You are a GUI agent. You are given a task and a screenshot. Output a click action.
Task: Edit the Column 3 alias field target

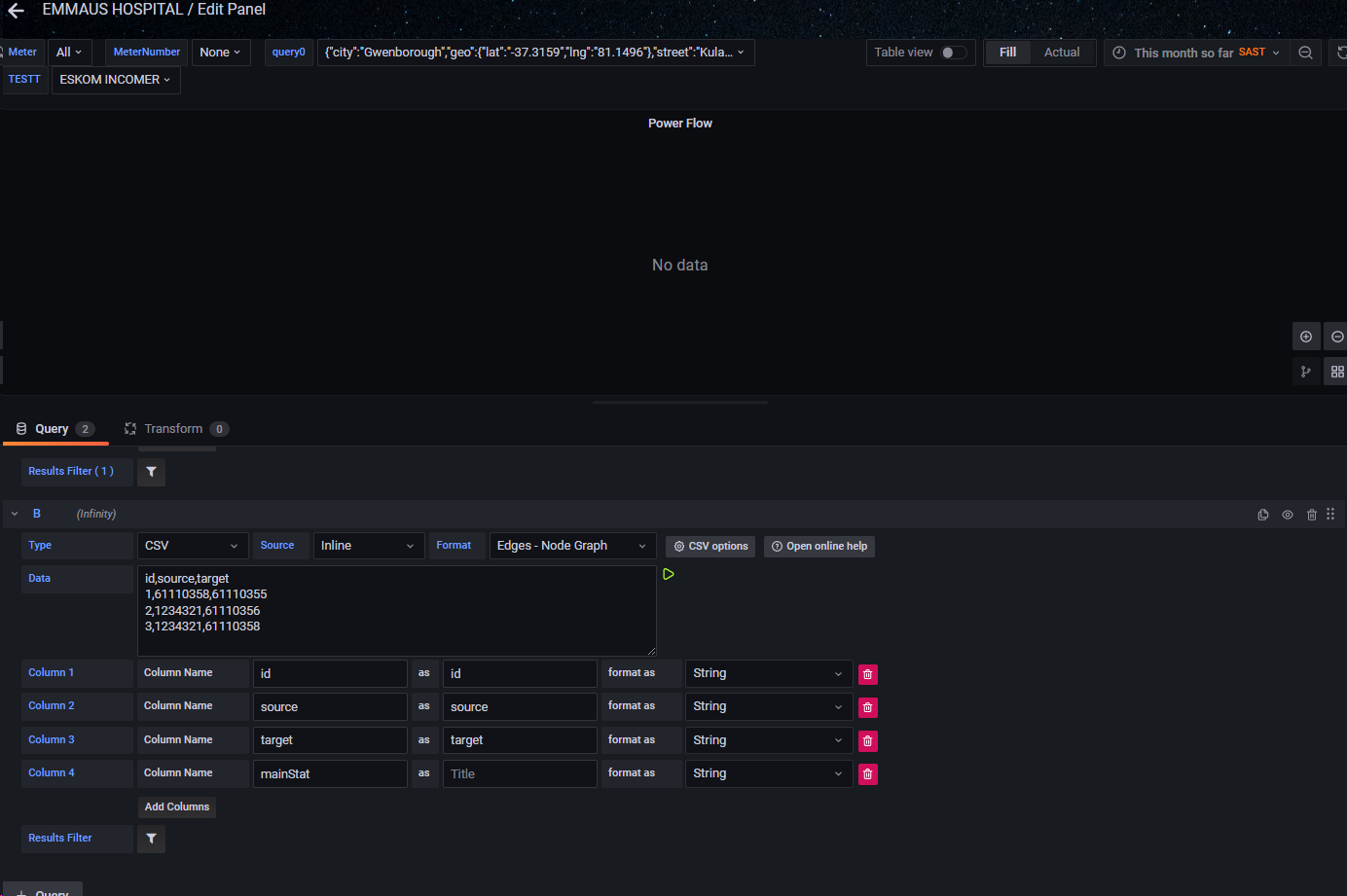pos(520,740)
